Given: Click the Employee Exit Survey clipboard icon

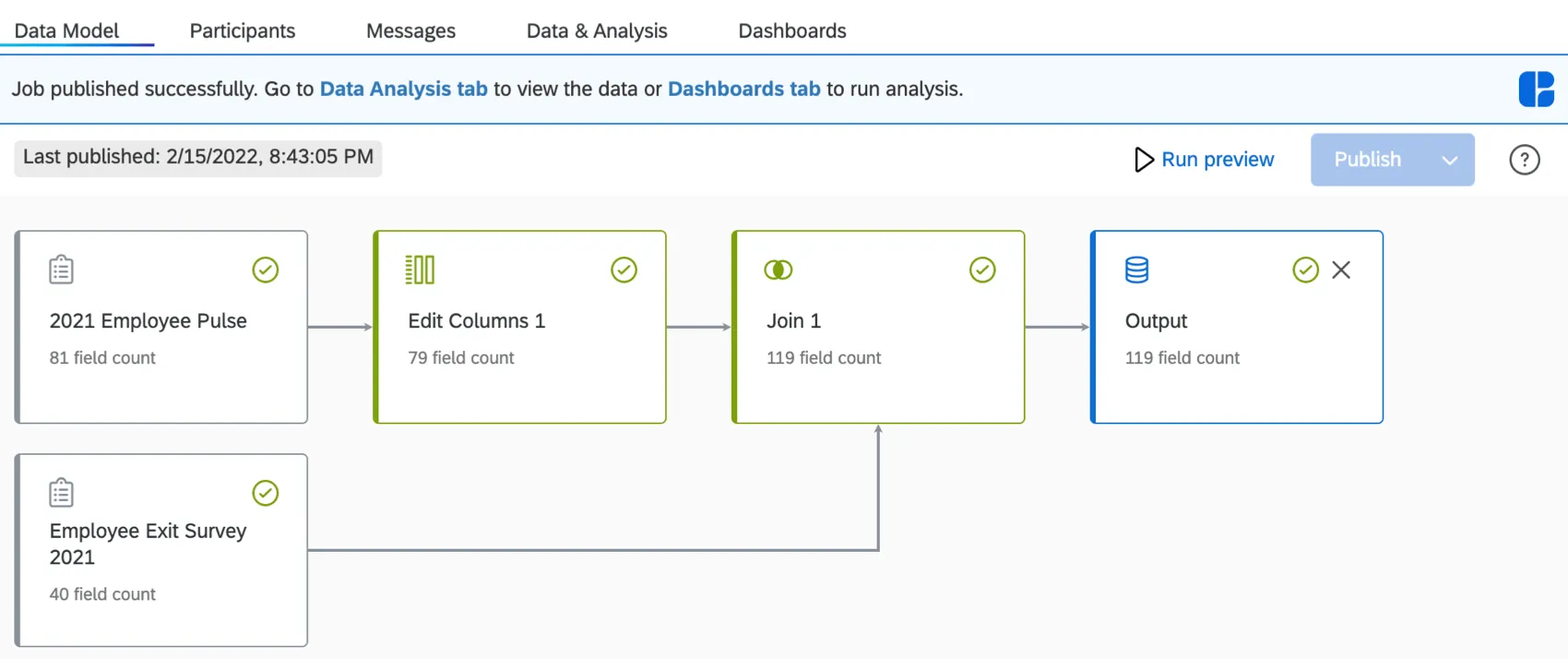Looking at the screenshot, I should (x=62, y=493).
